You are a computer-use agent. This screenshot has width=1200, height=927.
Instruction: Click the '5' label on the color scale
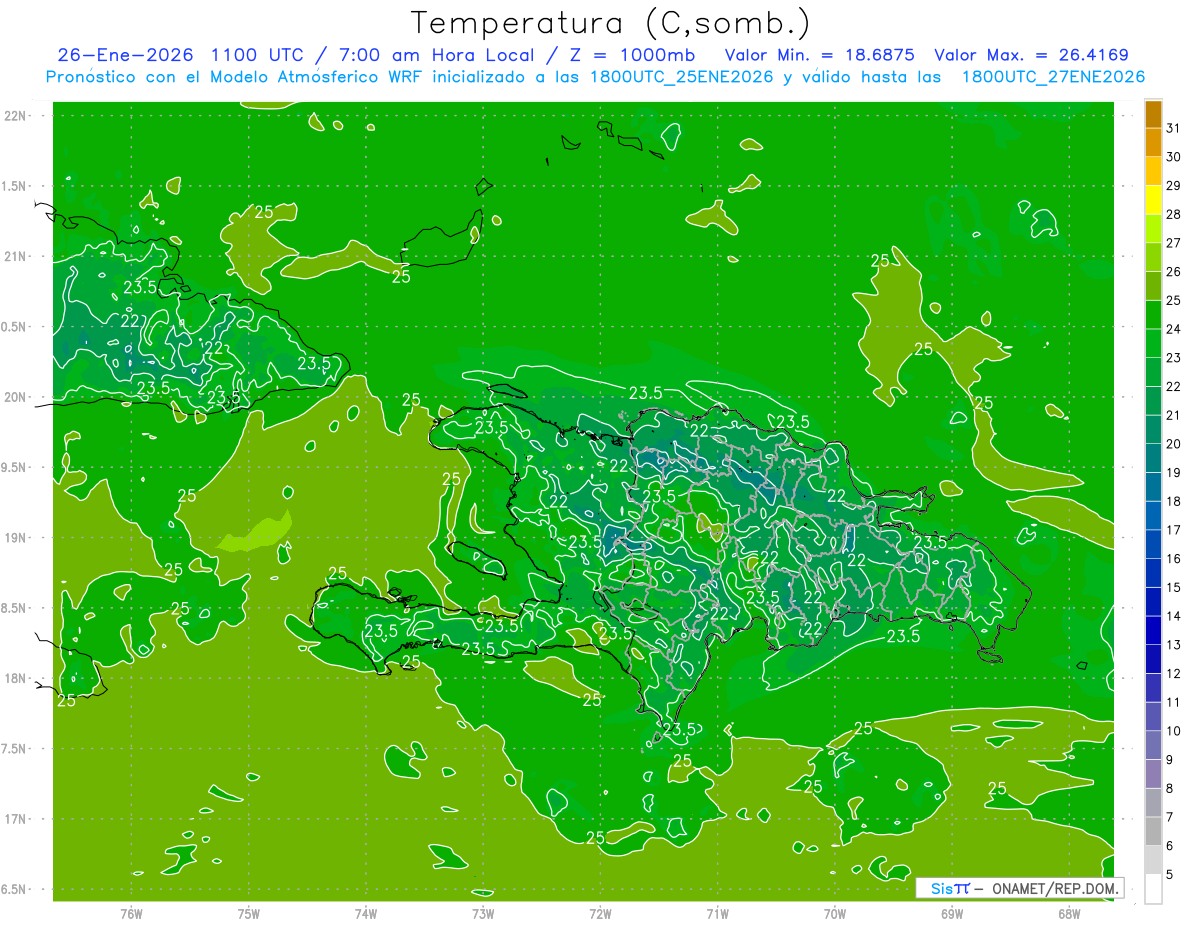point(1170,875)
